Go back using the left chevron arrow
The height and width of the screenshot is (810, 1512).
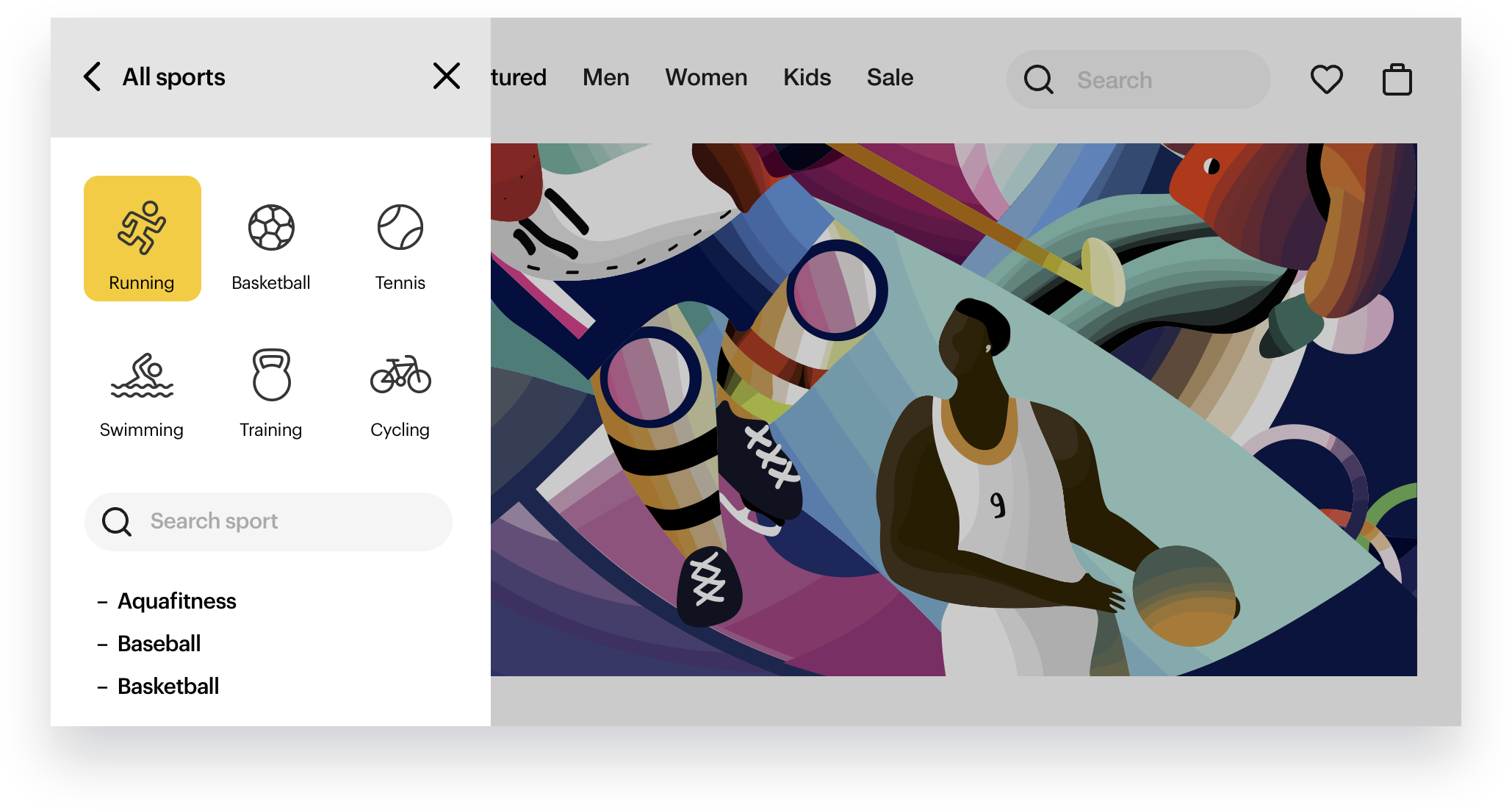coord(91,76)
